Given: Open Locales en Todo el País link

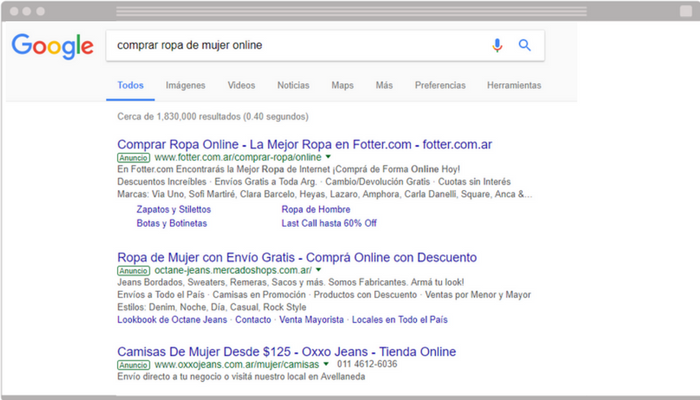Looking at the screenshot, I should point(400,320).
